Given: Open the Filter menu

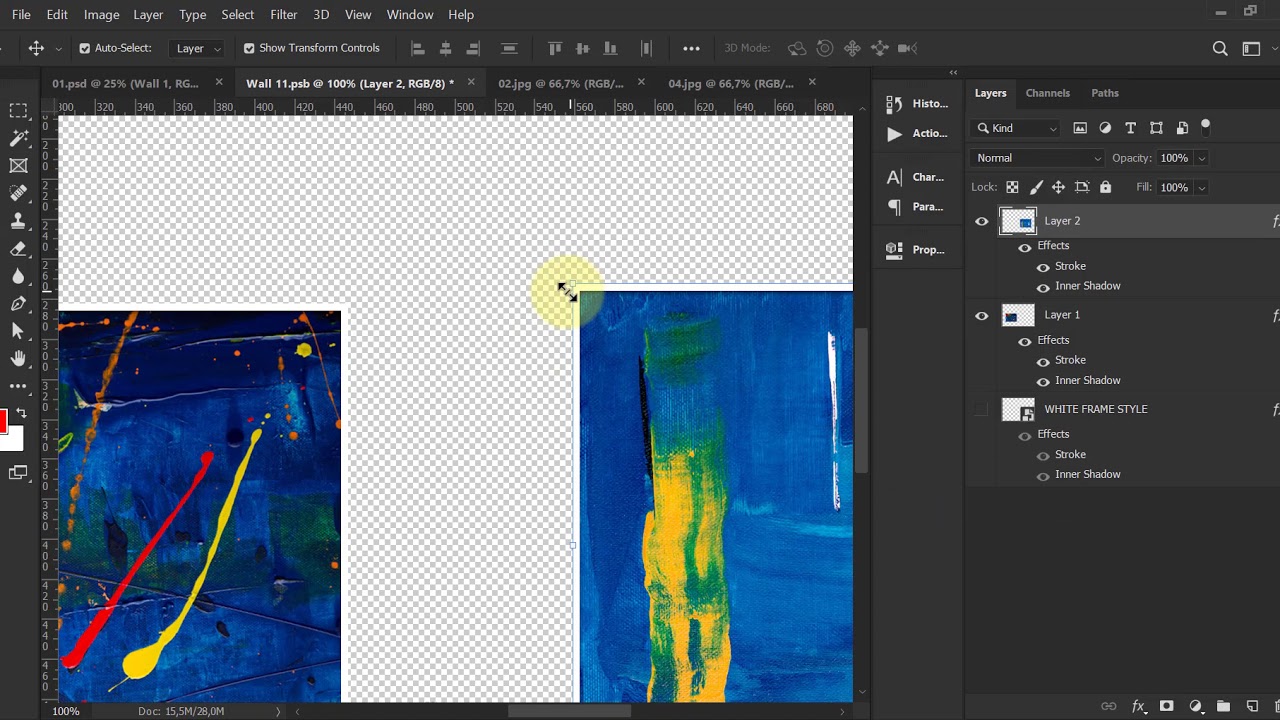Looking at the screenshot, I should point(284,14).
